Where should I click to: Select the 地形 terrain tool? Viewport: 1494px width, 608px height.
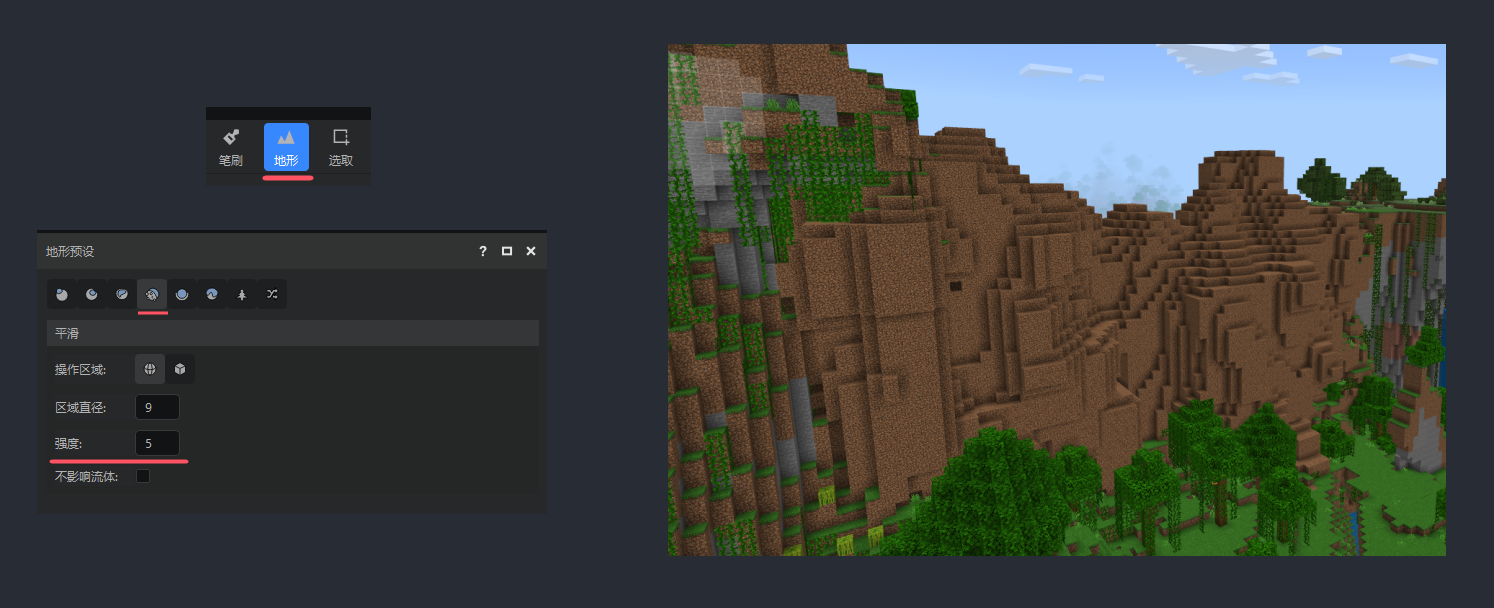click(x=286, y=146)
